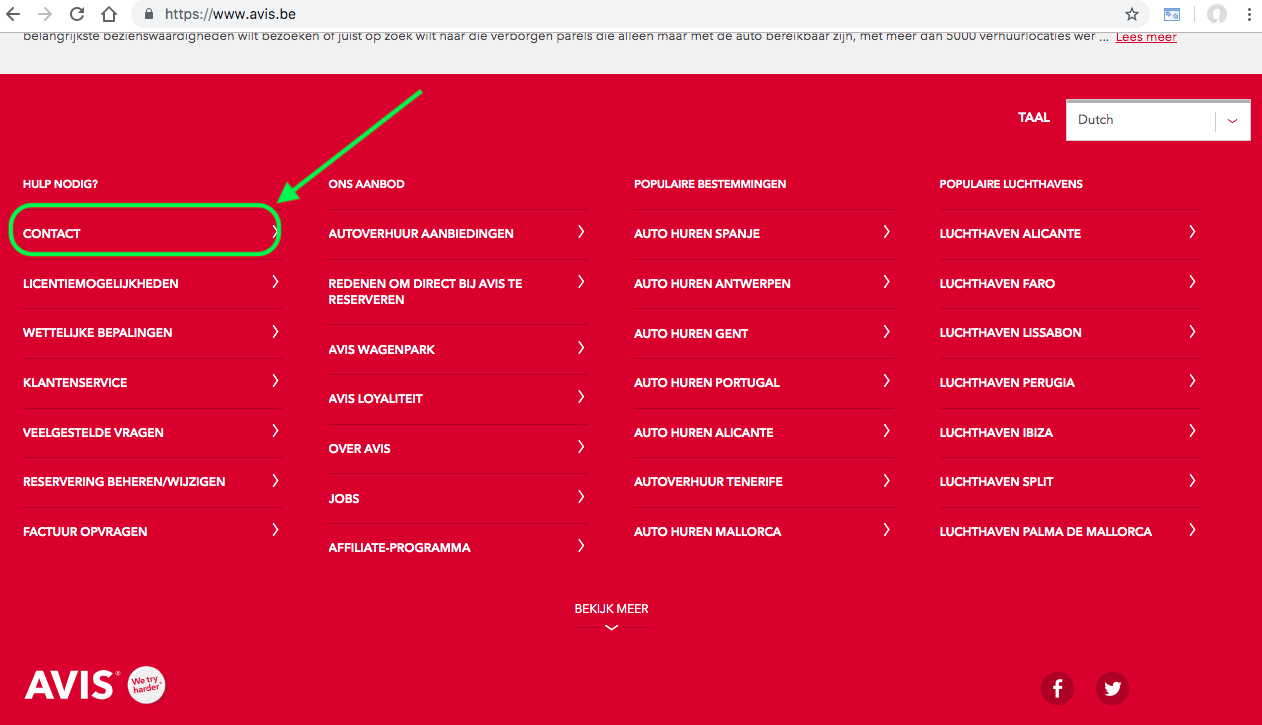Open Over Avis link
This screenshot has height=725, width=1262.
click(360, 448)
